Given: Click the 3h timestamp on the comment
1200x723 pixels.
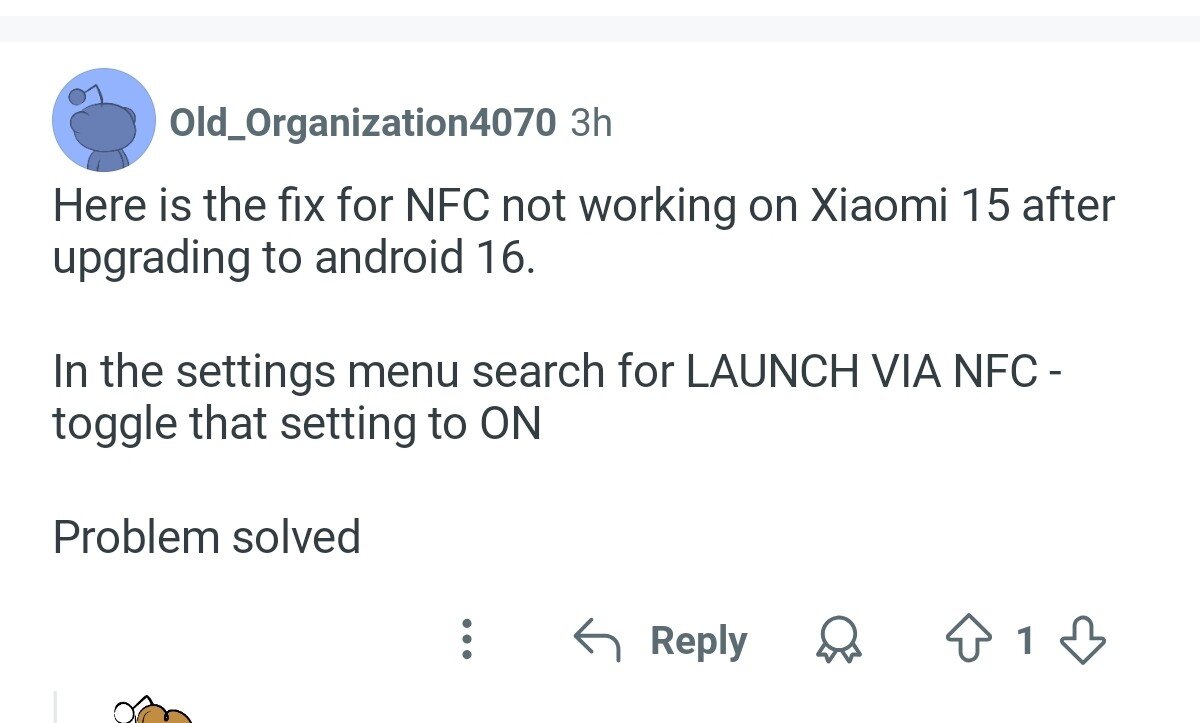Looking at the screenshot, I should [x=590, y=123].
